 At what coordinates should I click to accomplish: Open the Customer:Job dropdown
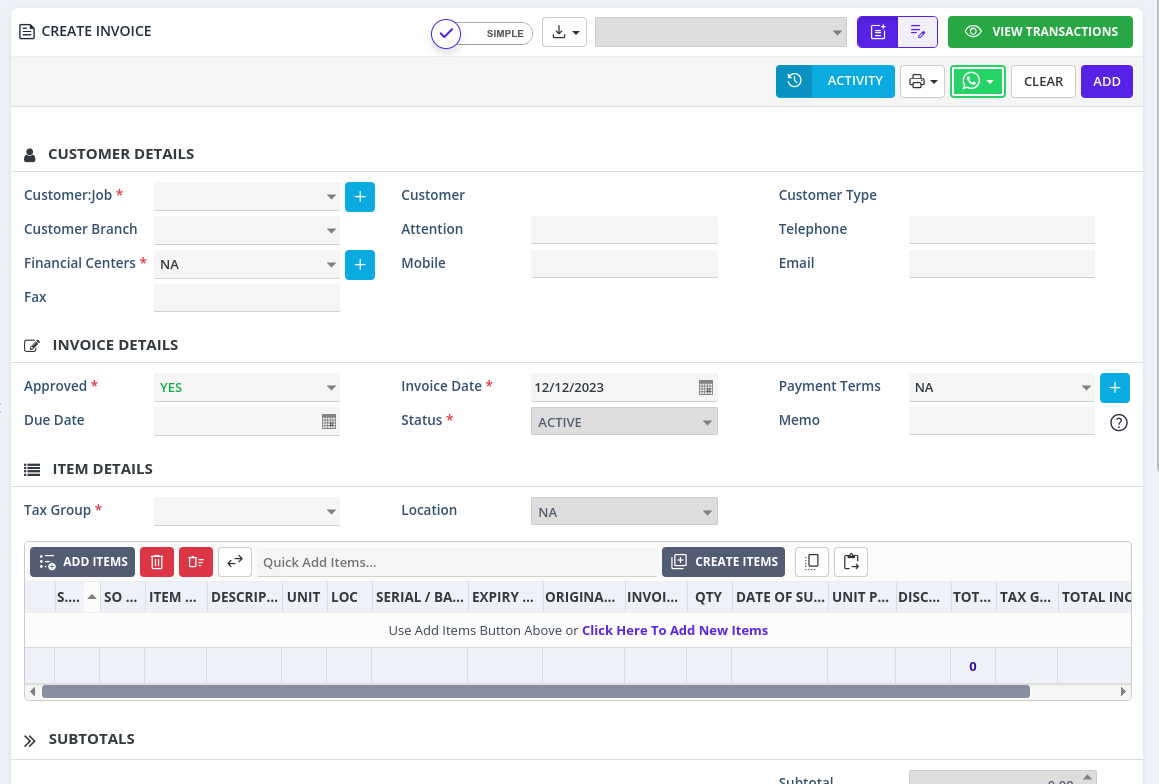247,197
